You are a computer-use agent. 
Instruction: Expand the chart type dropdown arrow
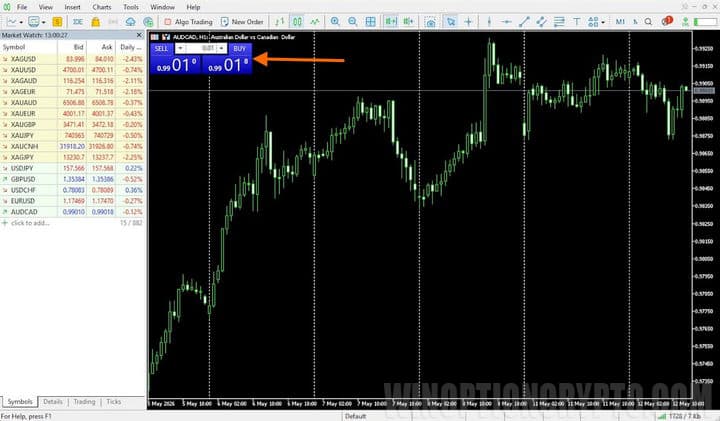coord(21,22)
